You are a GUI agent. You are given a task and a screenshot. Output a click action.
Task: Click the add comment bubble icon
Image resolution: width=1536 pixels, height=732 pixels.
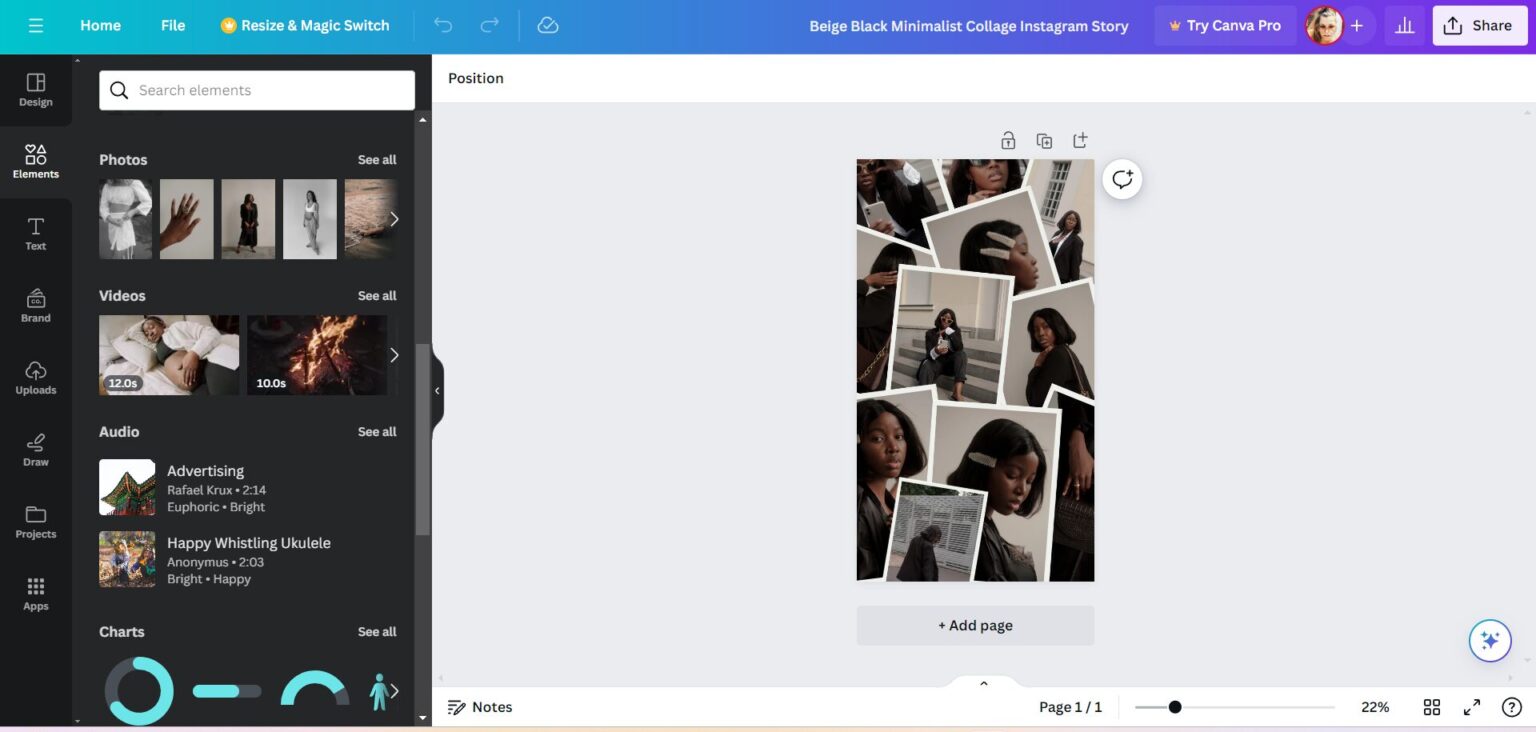1122,180
